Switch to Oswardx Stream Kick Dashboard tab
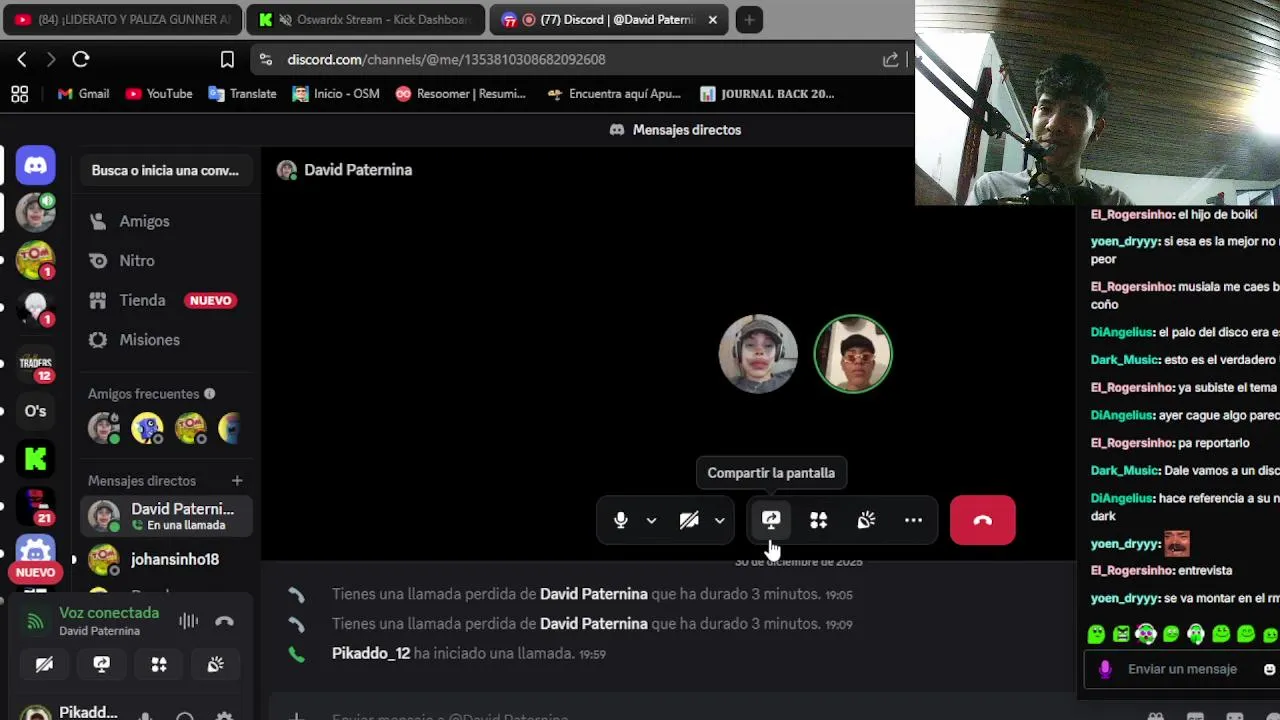 365,19
